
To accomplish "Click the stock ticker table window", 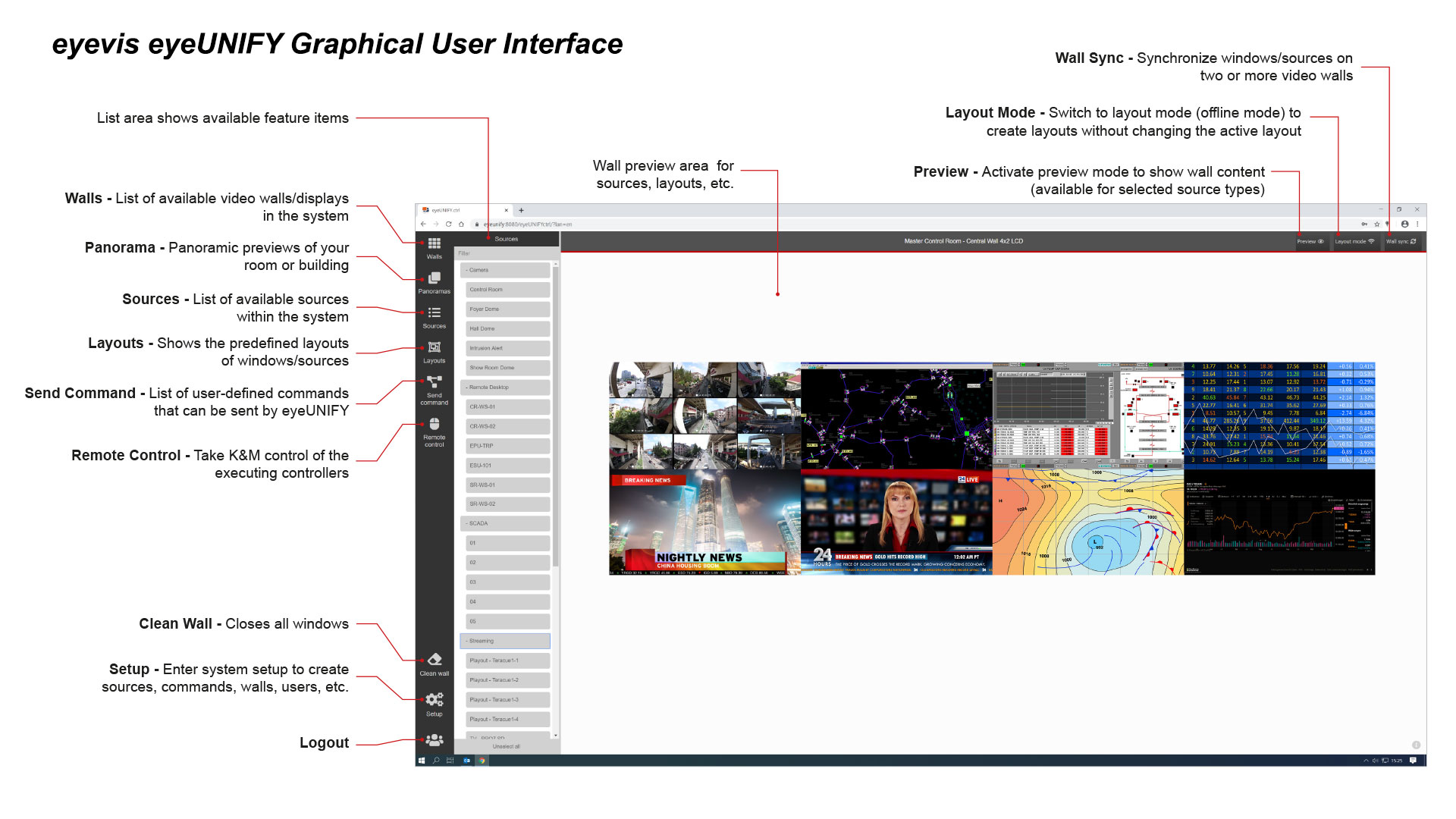I will (1279, 415).
